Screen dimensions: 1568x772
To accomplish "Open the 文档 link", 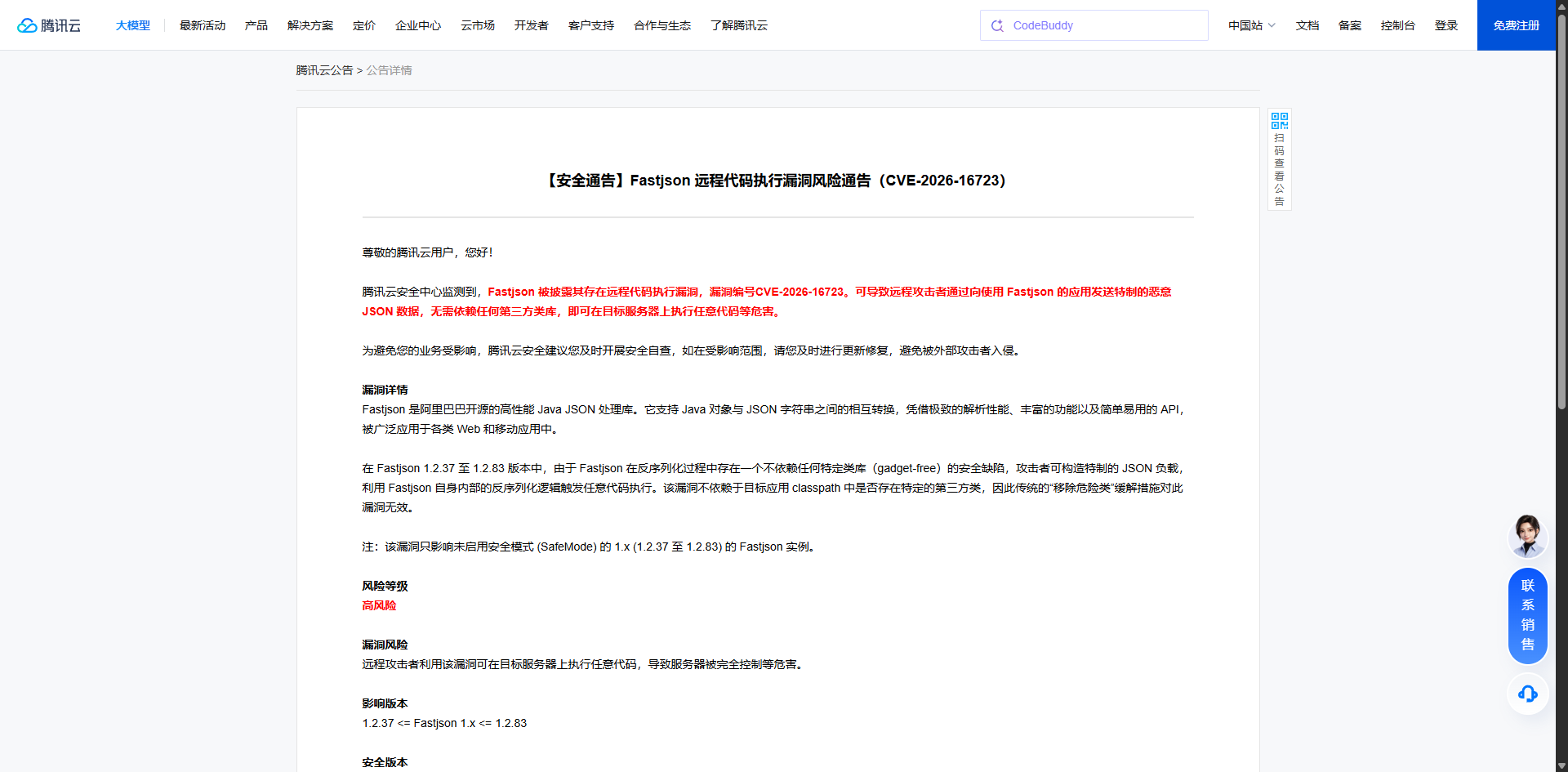I will click(x=1307, y=25).
